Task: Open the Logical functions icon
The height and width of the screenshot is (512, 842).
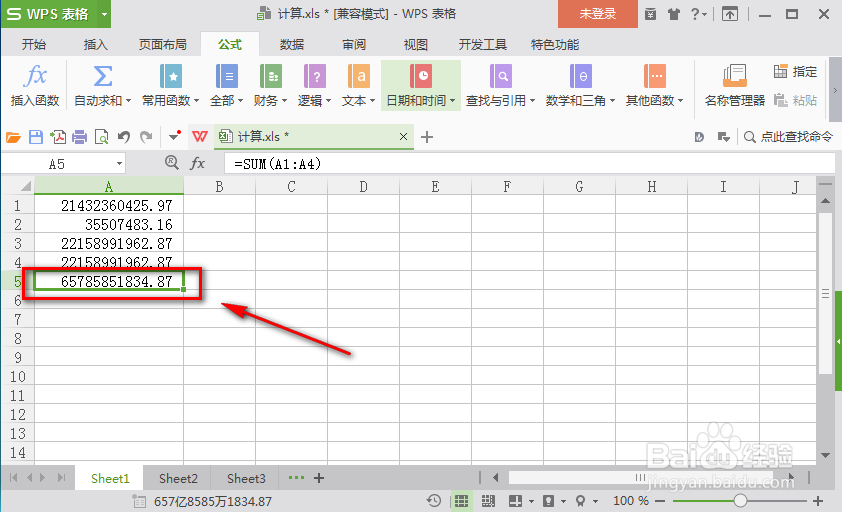Action: point(315,76)
